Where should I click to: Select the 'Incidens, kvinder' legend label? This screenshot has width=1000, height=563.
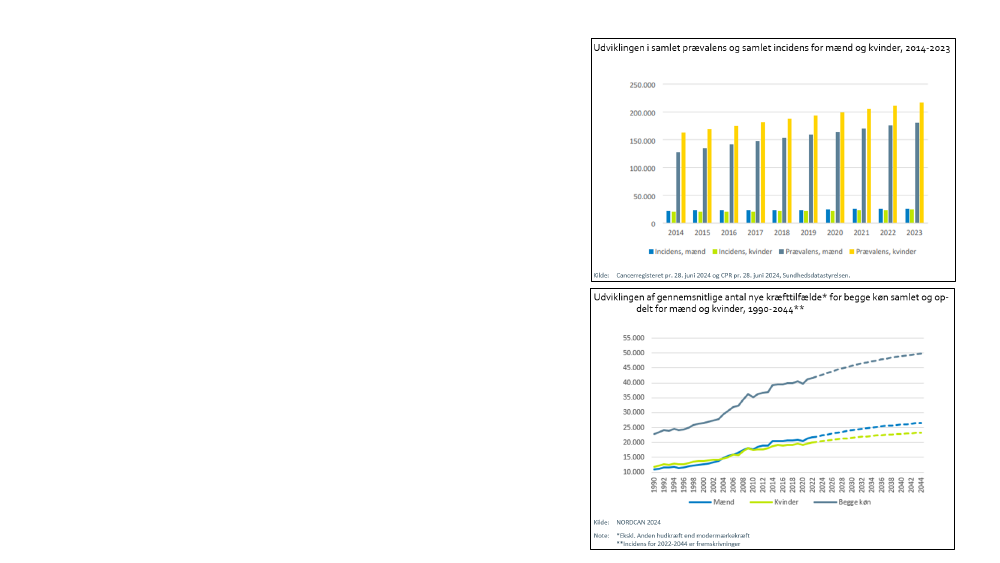click(x=746, y=252)
